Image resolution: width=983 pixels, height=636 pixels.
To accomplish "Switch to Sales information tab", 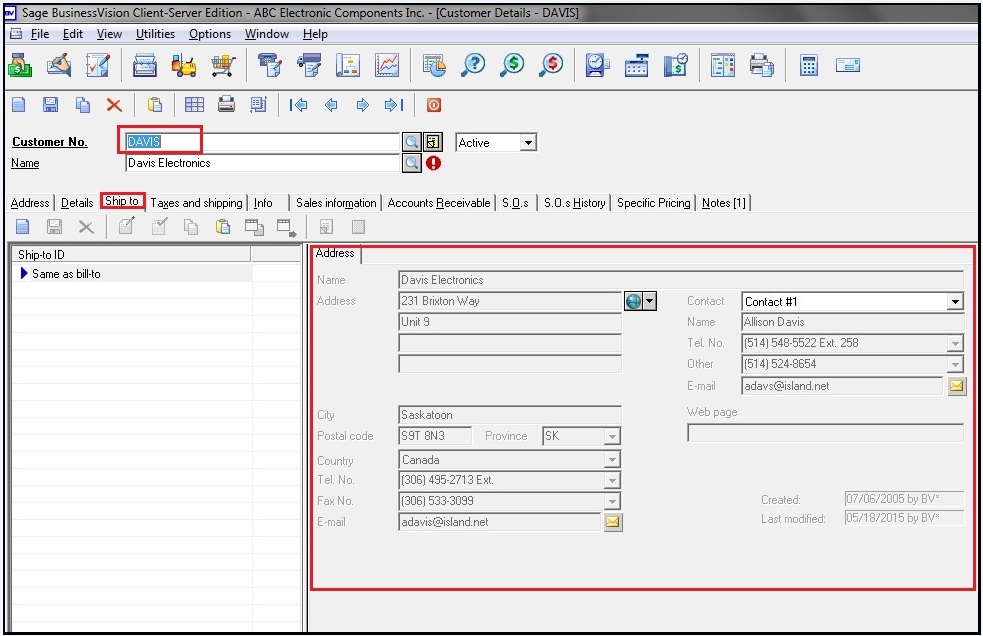I will (336, 203).
